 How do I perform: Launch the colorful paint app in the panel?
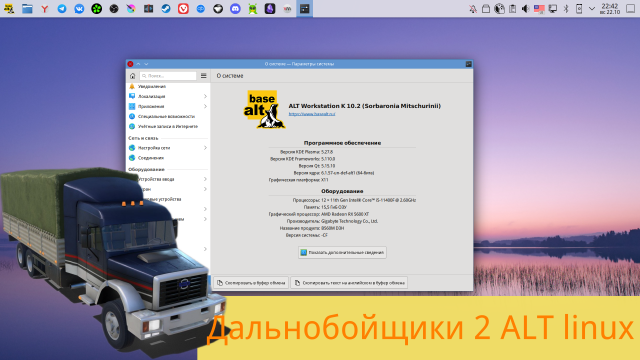[131, 9]
